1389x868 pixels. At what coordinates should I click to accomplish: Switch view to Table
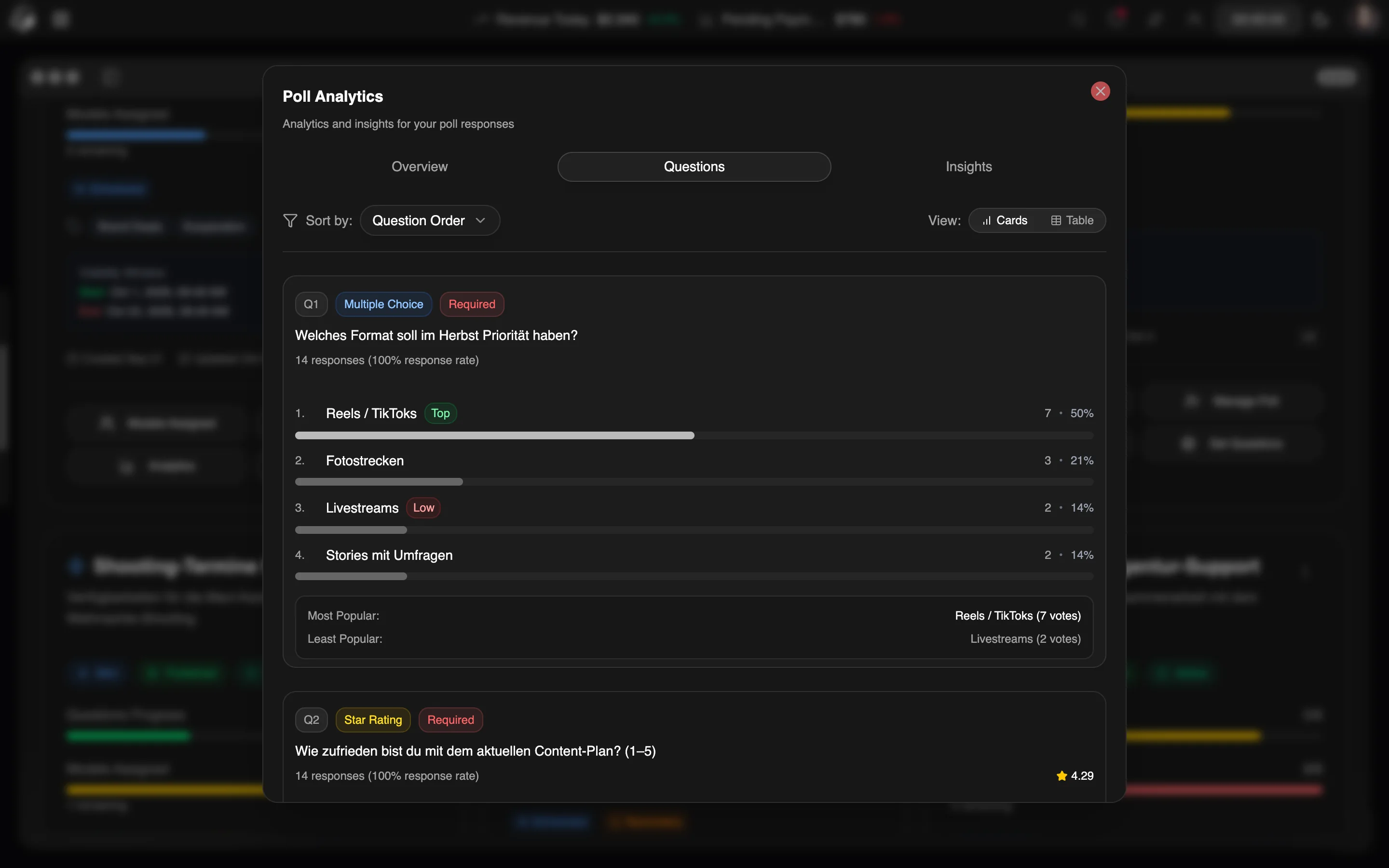1072,220
